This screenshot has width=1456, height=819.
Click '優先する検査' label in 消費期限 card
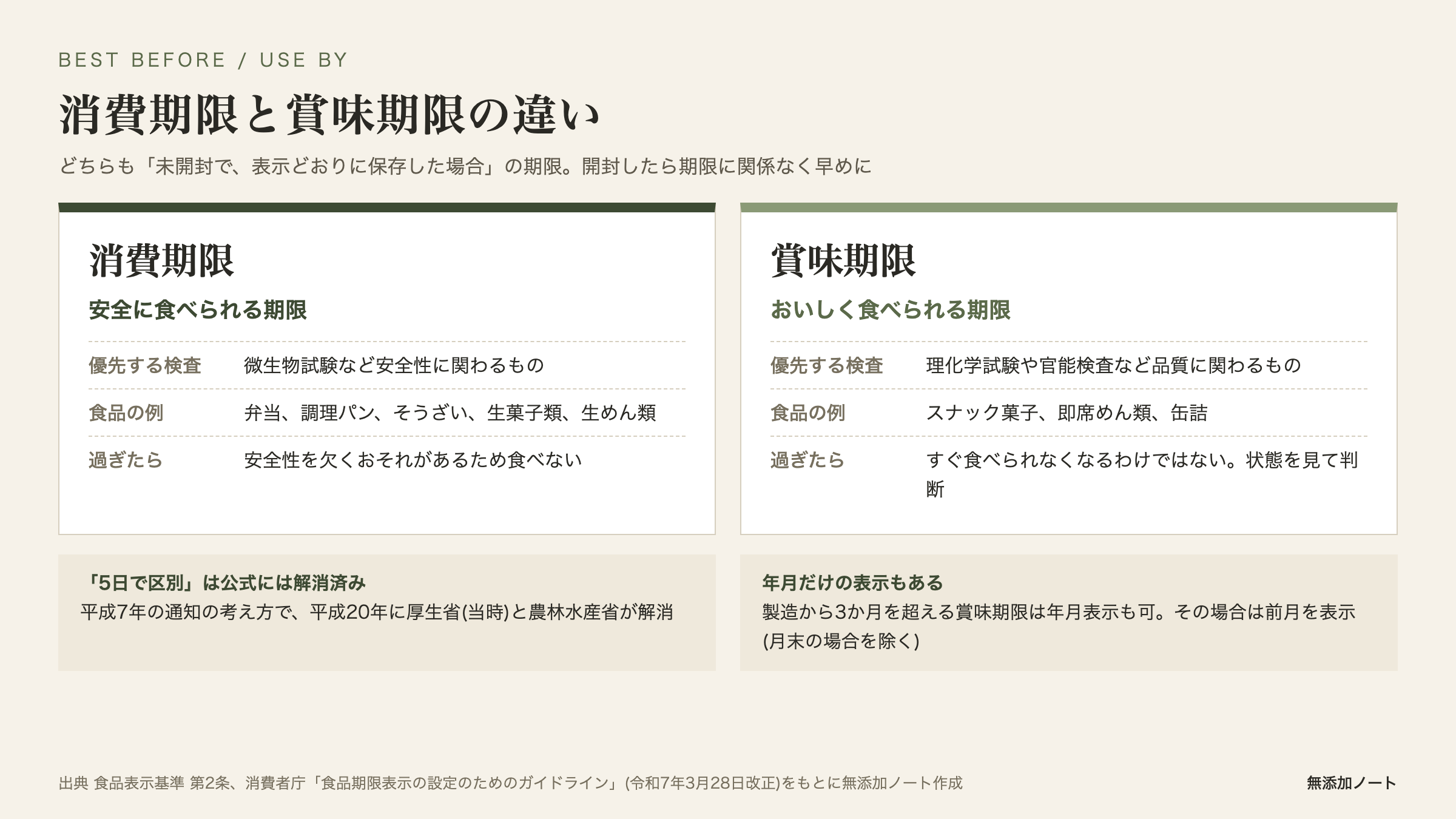click(x=145, y=365)
